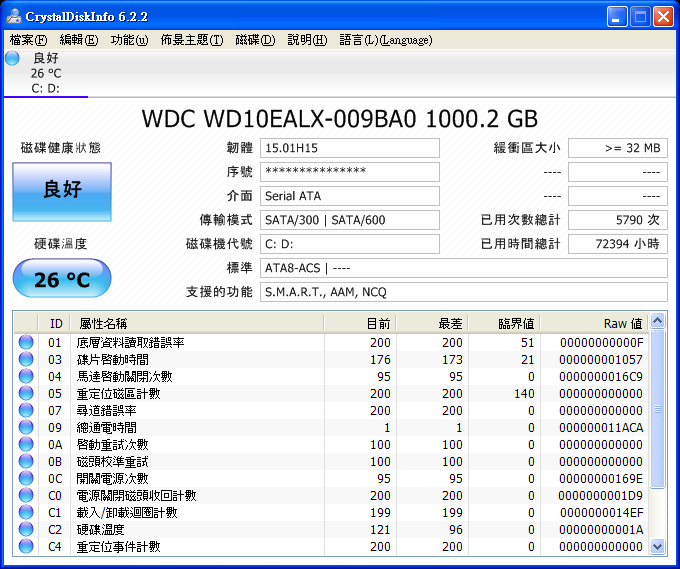This screenshot has width=680, height=569.
Task: Select the 開關電源次數 row
Action: coord(331,478)
